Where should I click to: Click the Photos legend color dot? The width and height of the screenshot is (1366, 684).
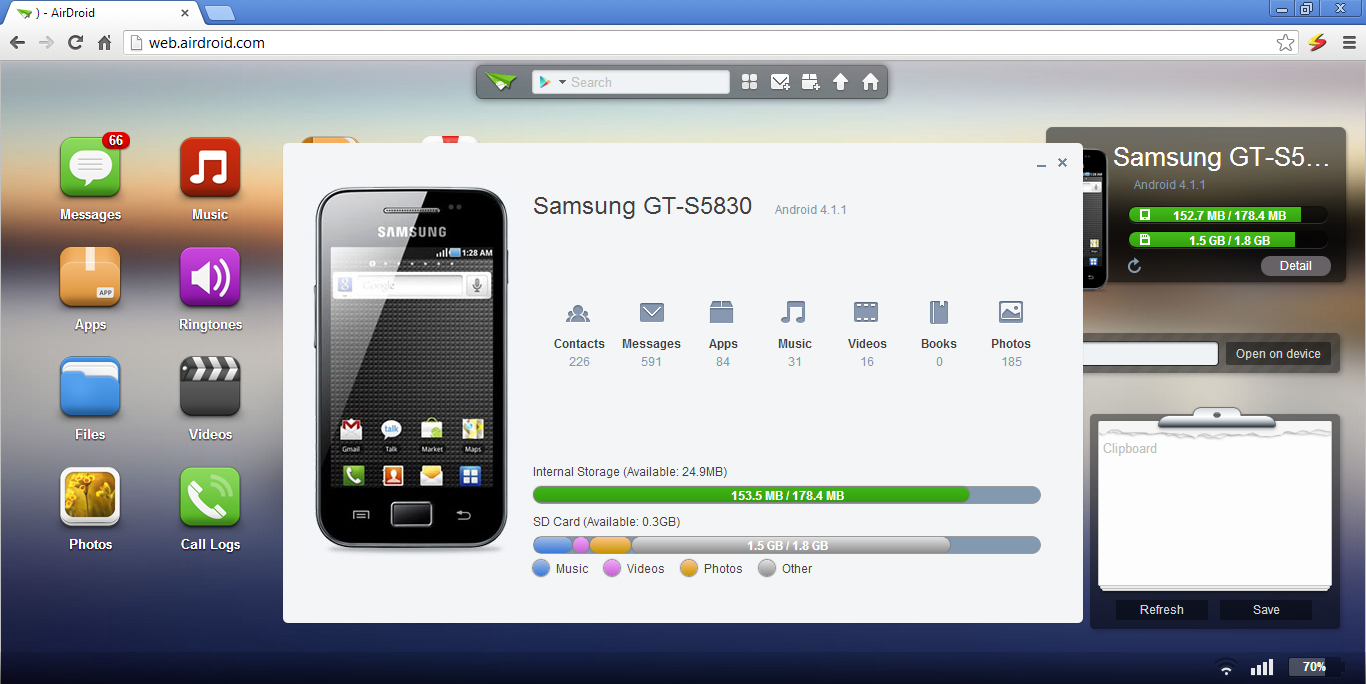[689, 568]
